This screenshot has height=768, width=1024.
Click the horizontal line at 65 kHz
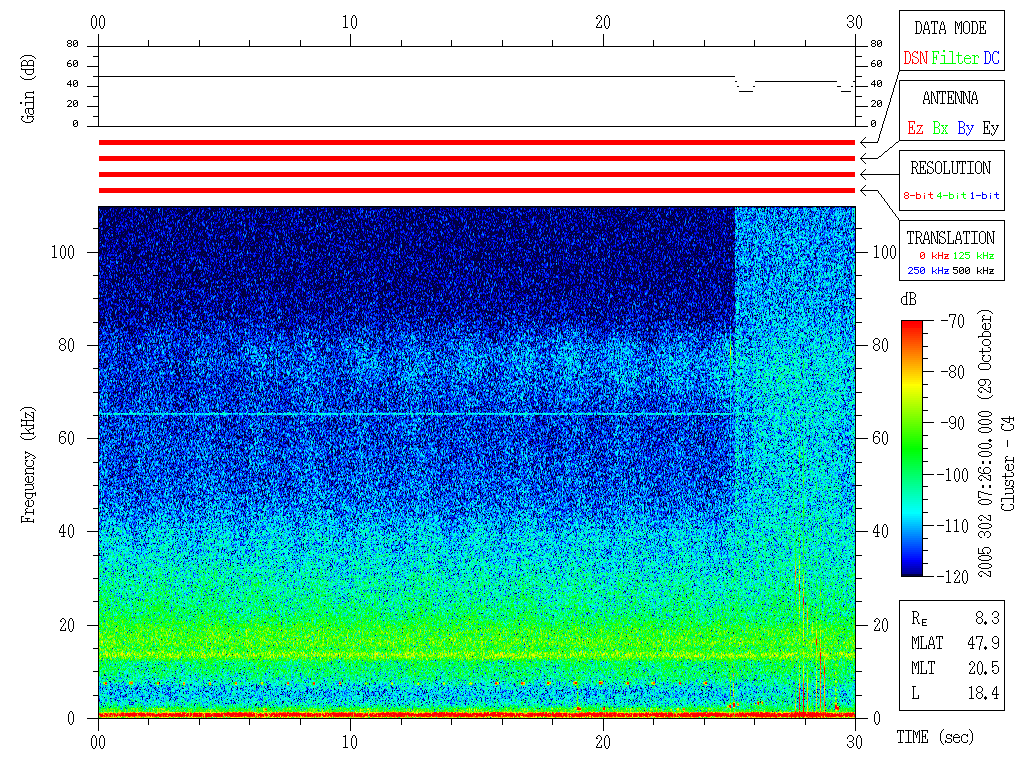pyautogui.click(x=418, y=414)
